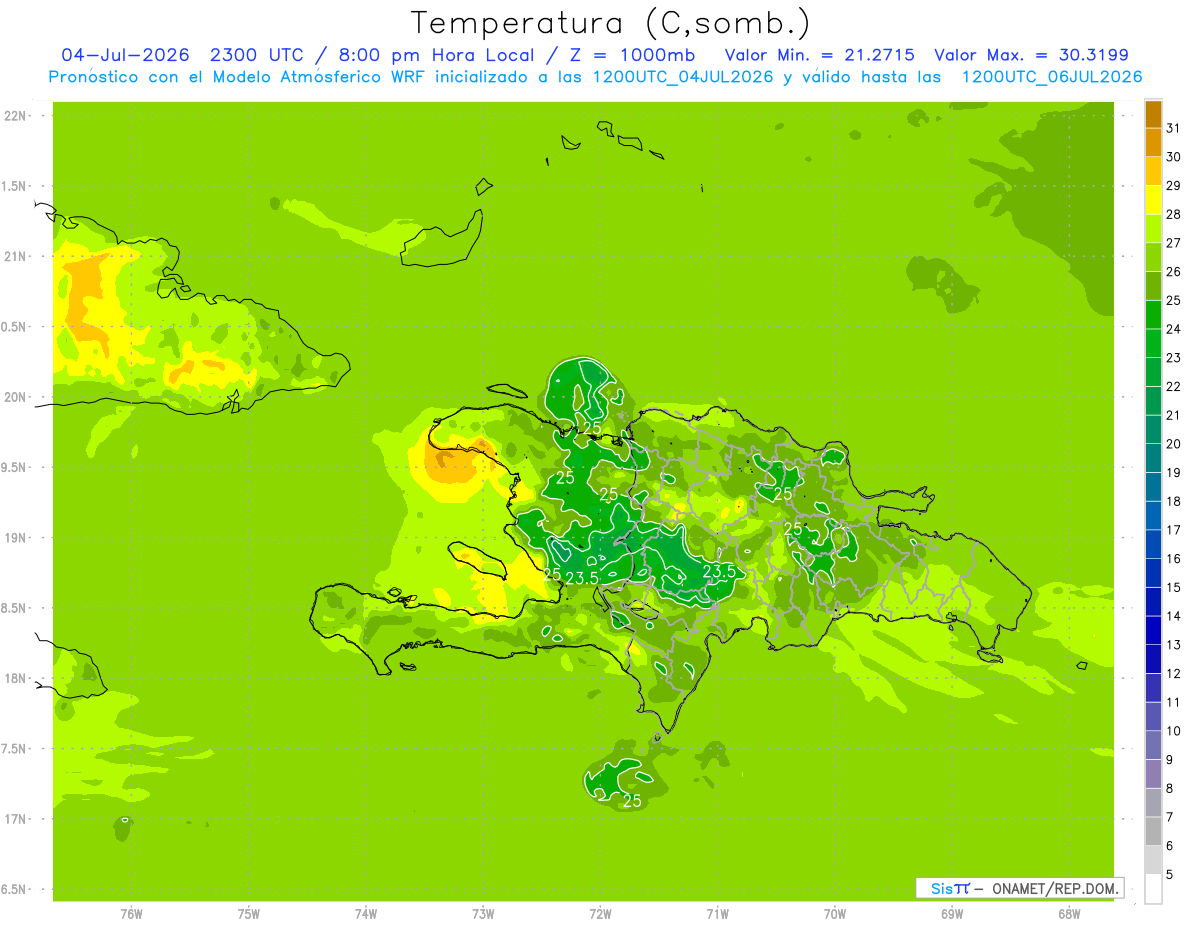The image size is (1200, 927).
Task: Click legend value 18
Action: (1174, 501)
